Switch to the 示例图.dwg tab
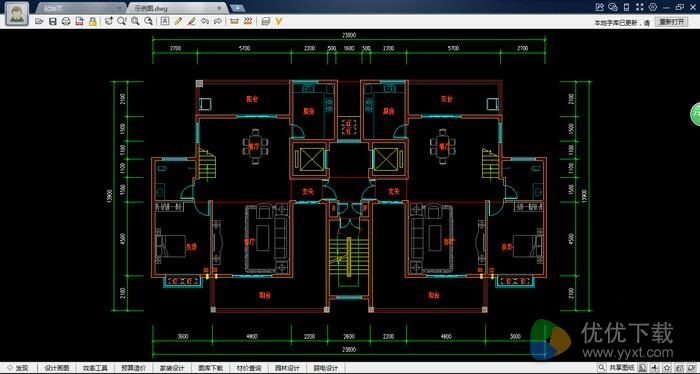This screenshot has height=374, width=700. [151, 8]
